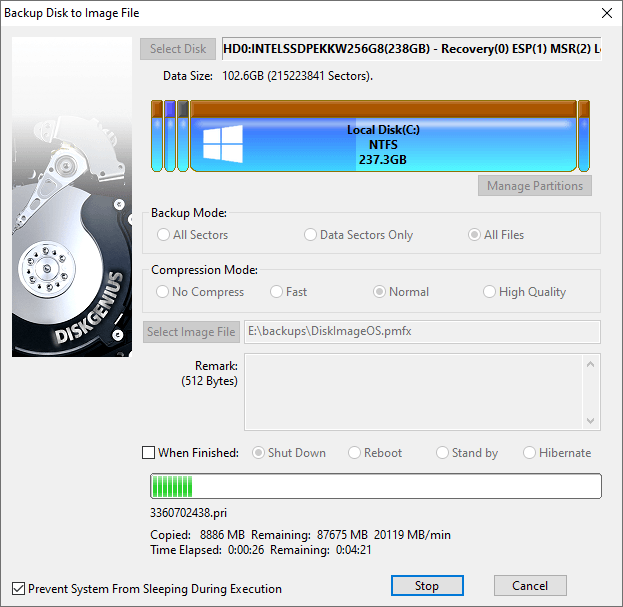Select High Quality compression mode
Image resolution: width=623 pixels, height=607 pixels.
pyautogui.click(x=490, y=292)
